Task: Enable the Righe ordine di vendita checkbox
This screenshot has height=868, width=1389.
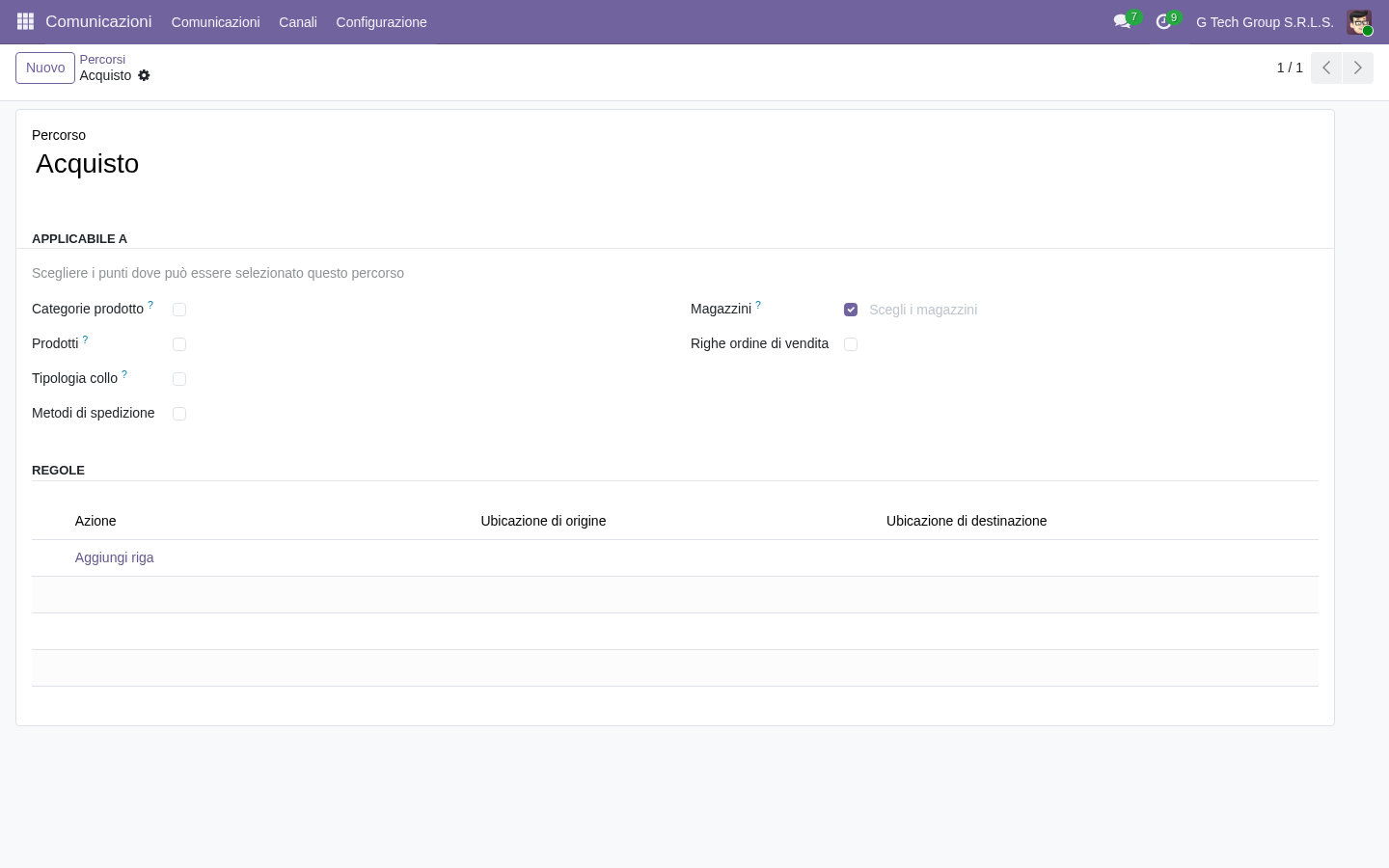Action: click(851, 344)
